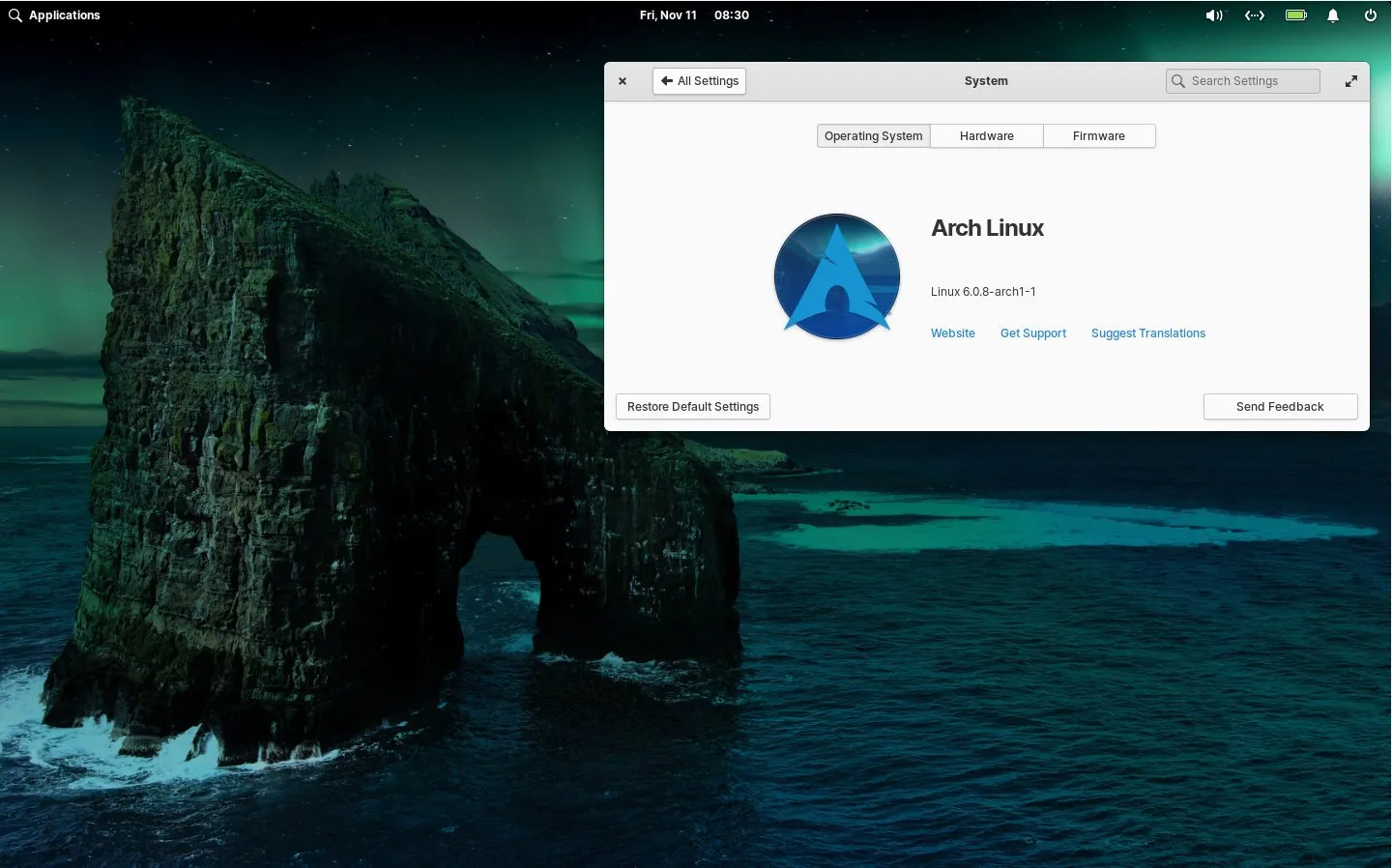Click the expand window arrows icon
1392x868 pixels.
click(1350, 81)
